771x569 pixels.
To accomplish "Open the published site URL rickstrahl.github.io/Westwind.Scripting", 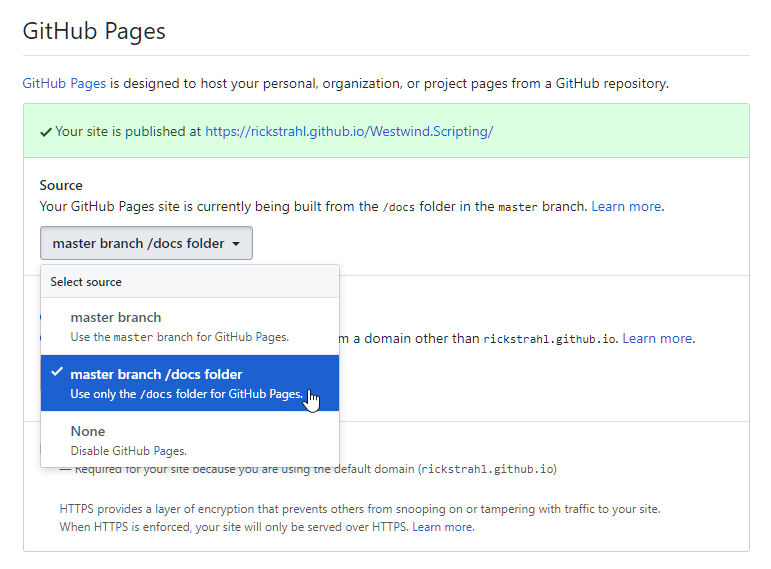I will tap(349, 131).
